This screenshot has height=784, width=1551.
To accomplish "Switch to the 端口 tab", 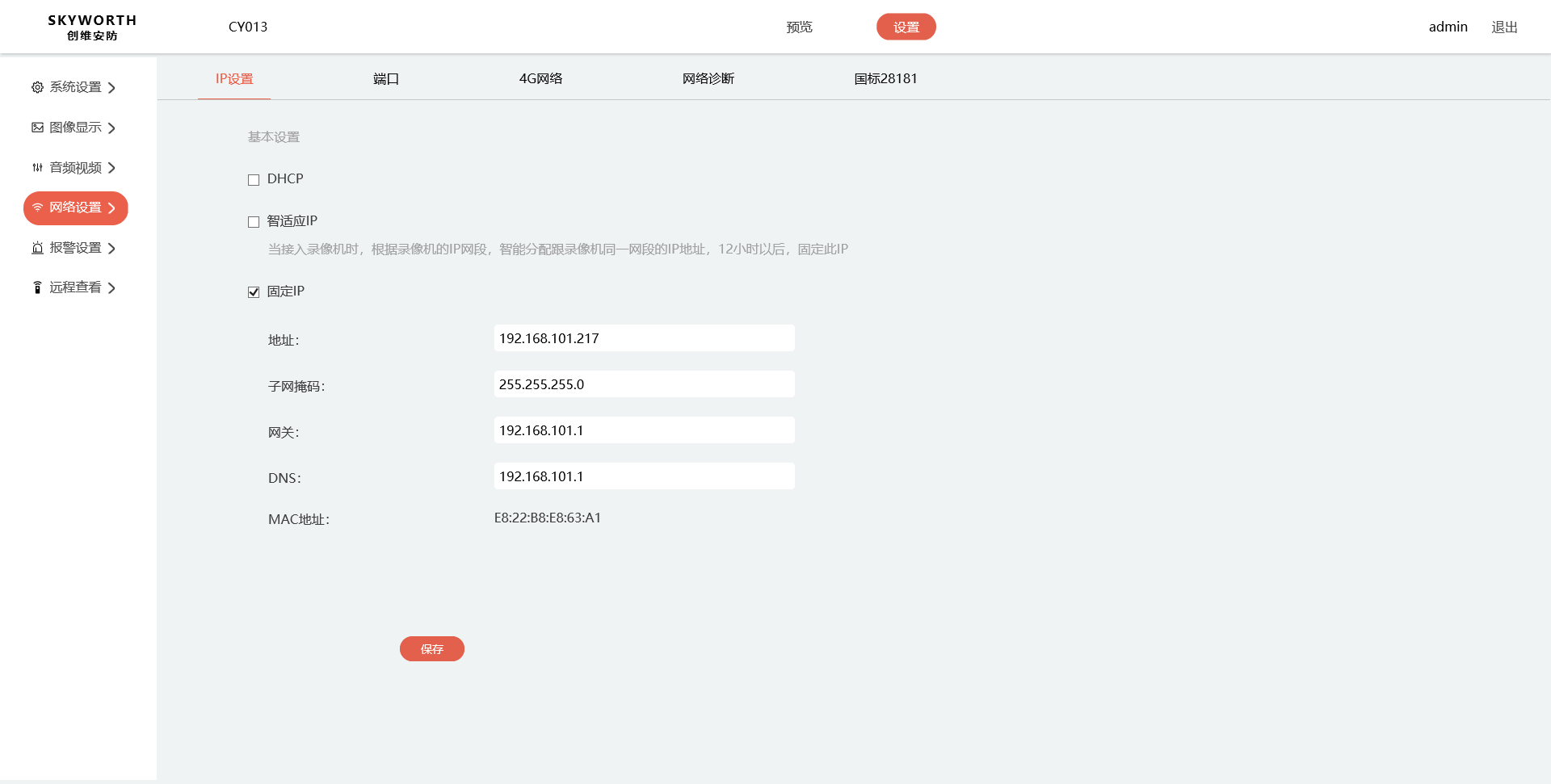I will pos(386,79).
